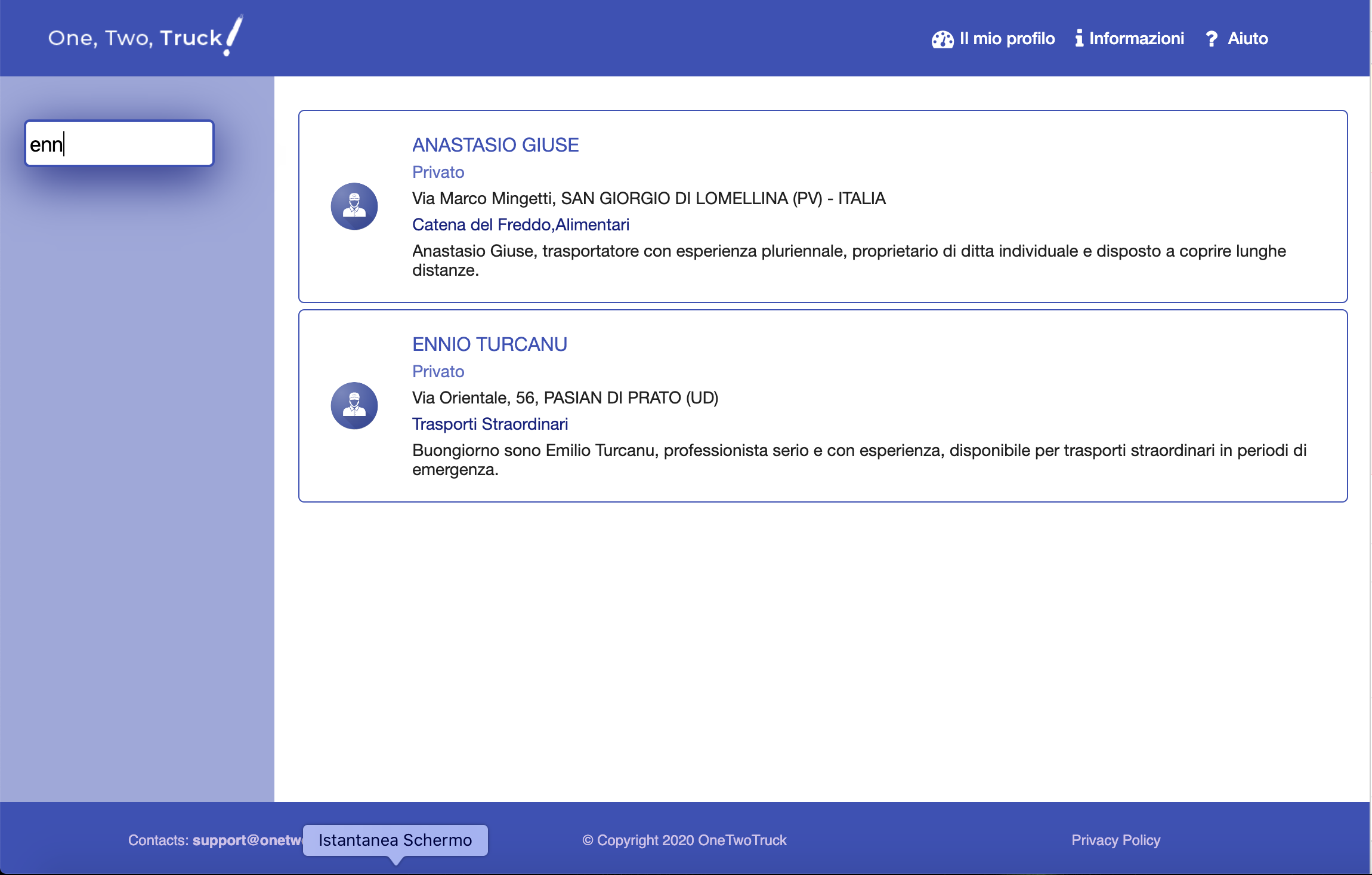
Task: Click the Catena del Freddo,Alimentari category link
Action: 520,225
